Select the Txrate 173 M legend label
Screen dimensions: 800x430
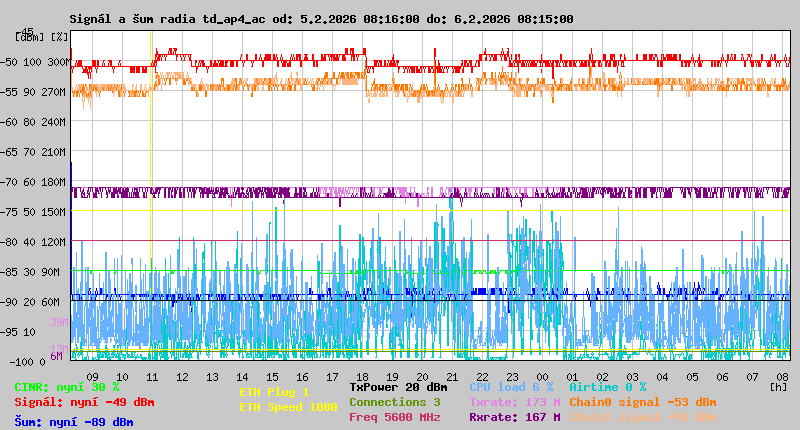[514, 402]
